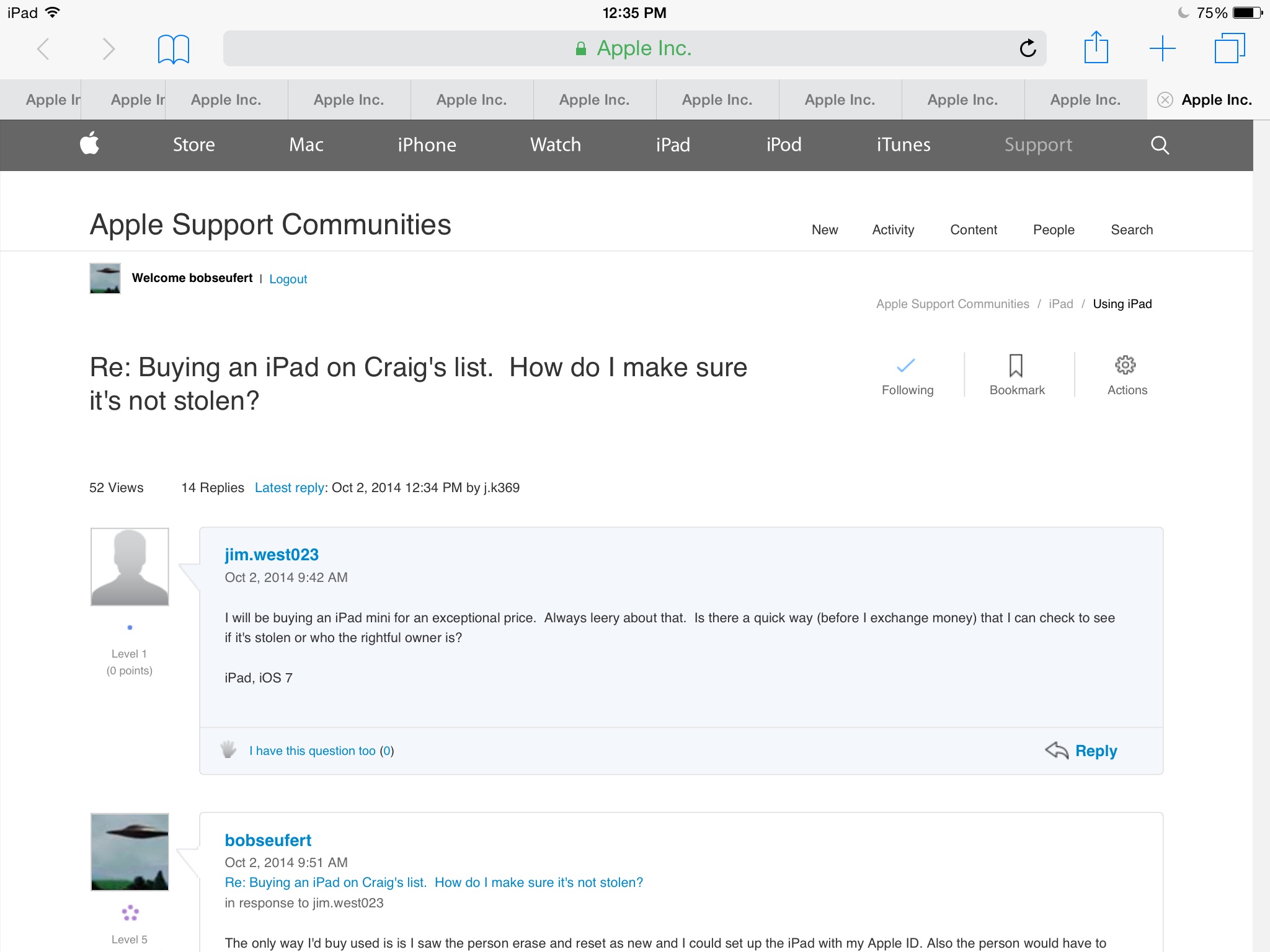Reload page with refresh arrow

1028,48
